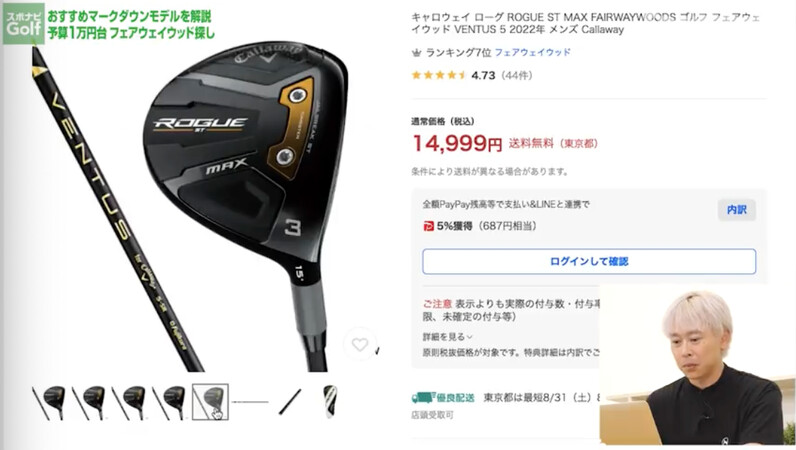Click the star rating icons
796x450 pixels.
439,76
